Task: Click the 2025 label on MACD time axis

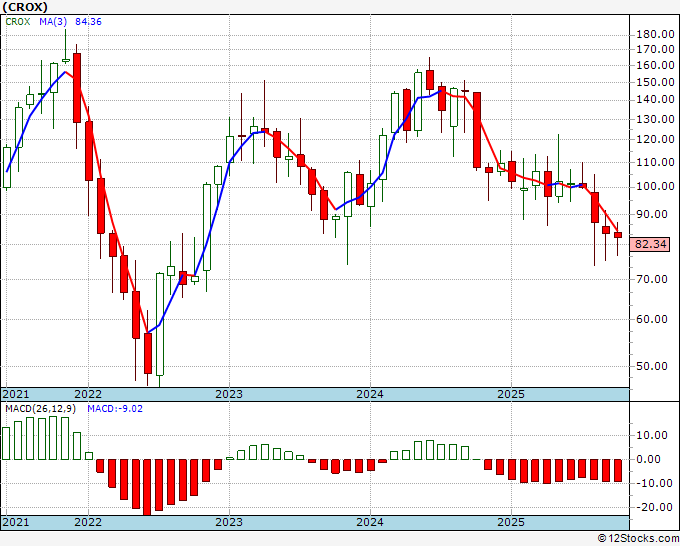Action: click(x=511, y=522)
